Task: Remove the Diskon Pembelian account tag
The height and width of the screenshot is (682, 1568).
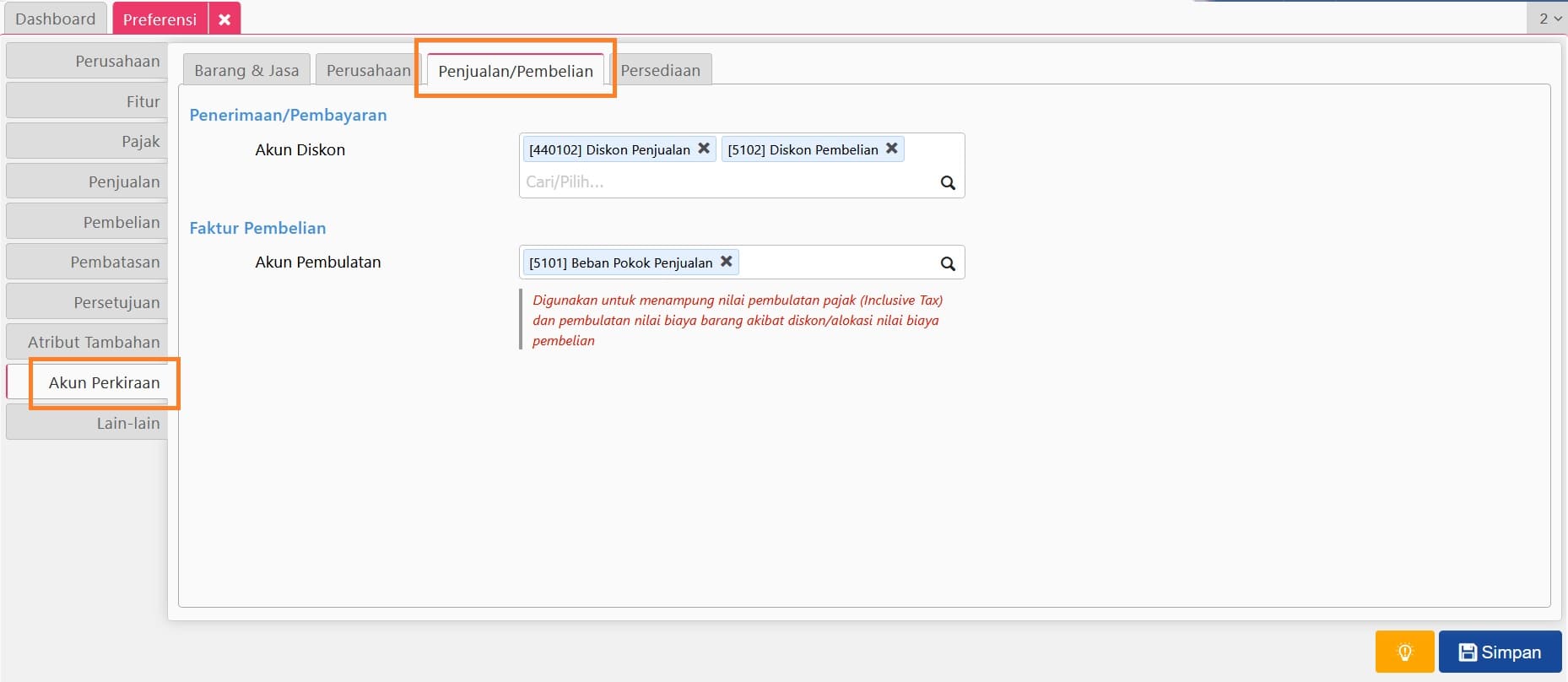Action: [x=891, y=149]
